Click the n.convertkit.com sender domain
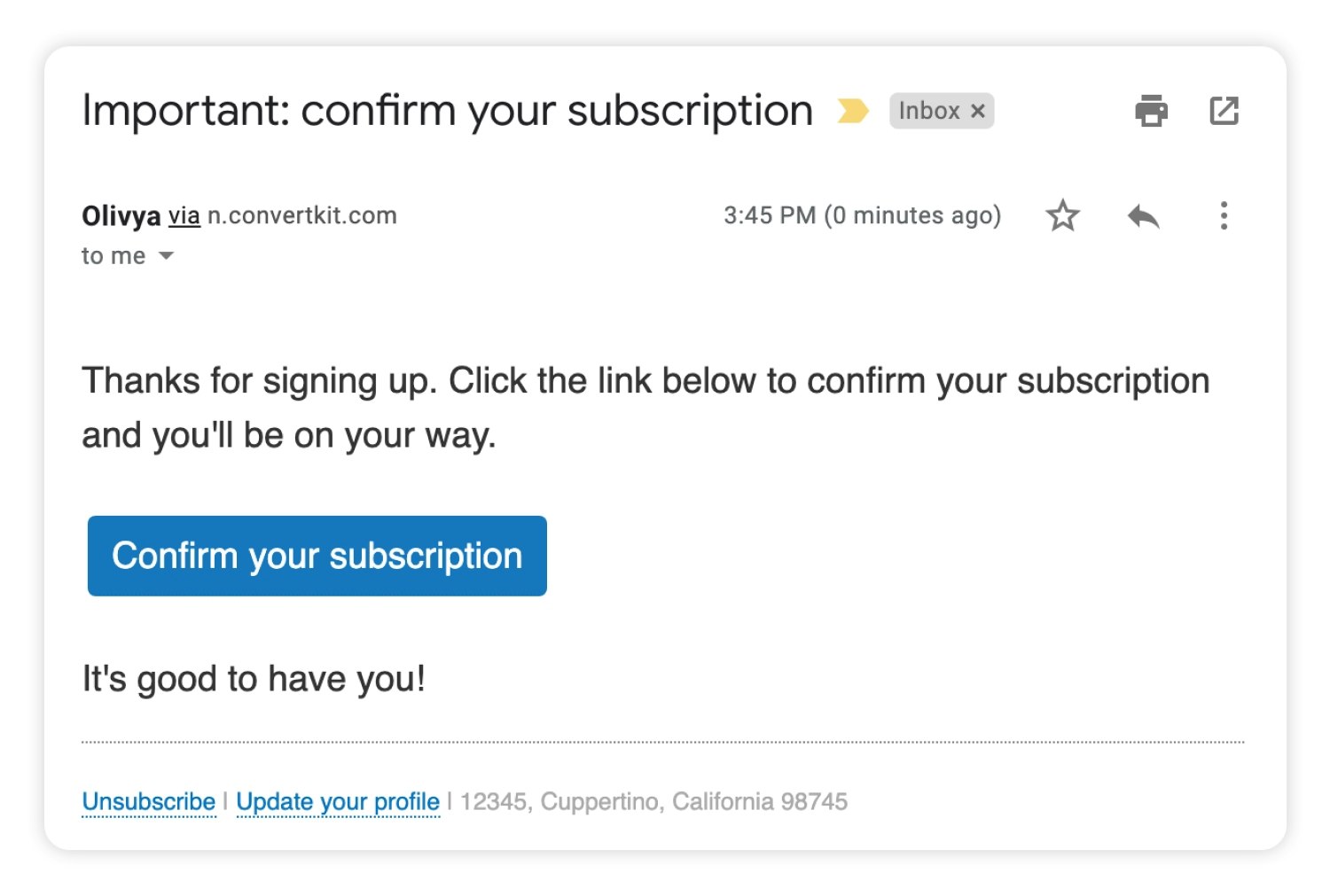 pos(302,215)
